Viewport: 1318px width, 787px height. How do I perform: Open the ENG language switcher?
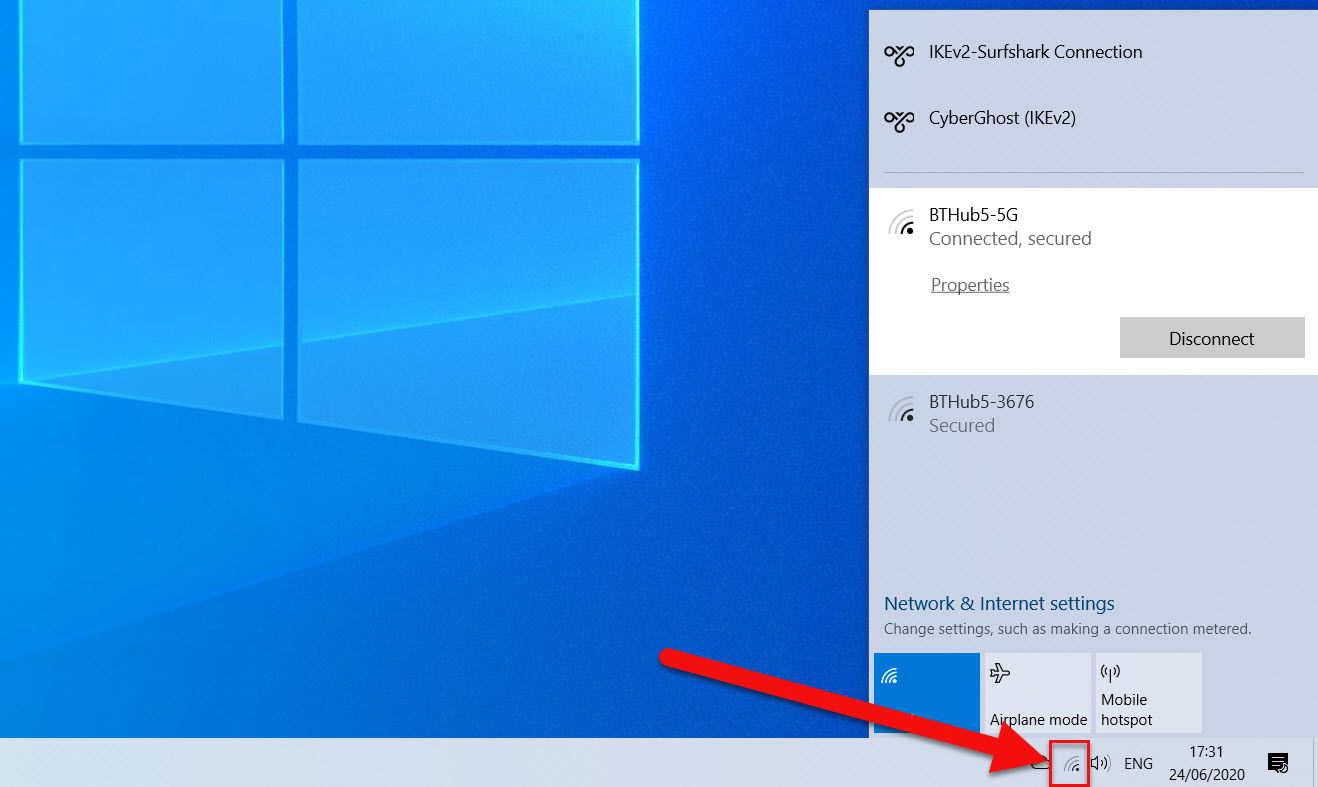tap(1138, 762)
